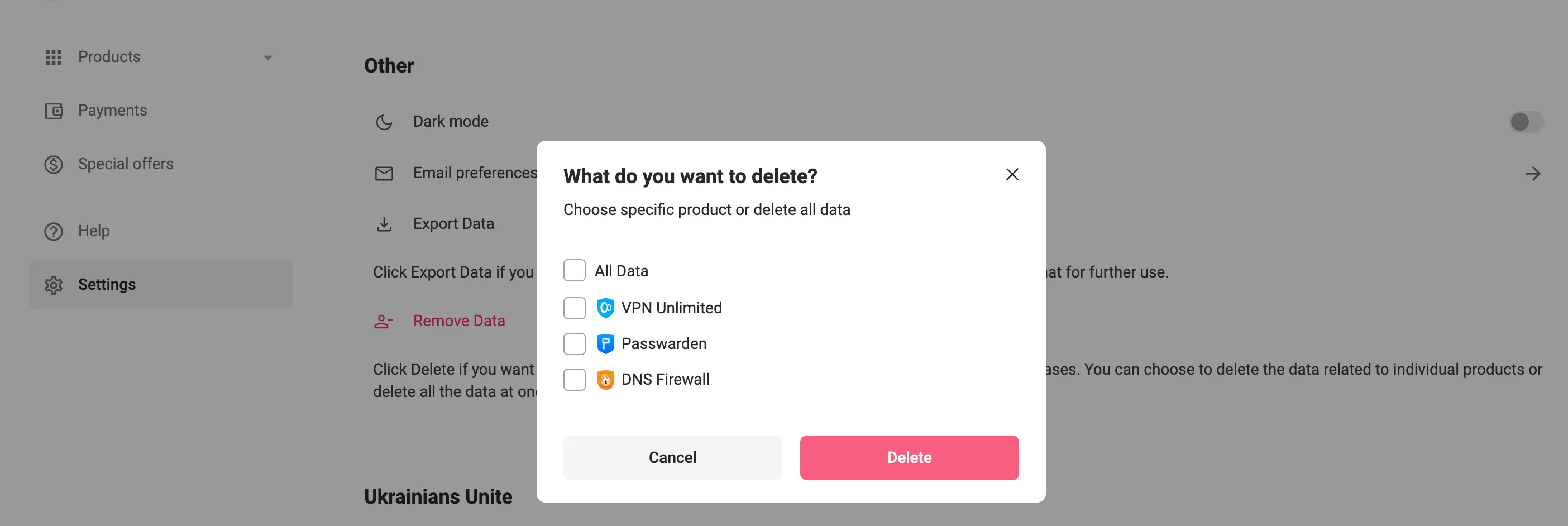Open the Settings menu item
1568x526 pixels.
point(107,285)
